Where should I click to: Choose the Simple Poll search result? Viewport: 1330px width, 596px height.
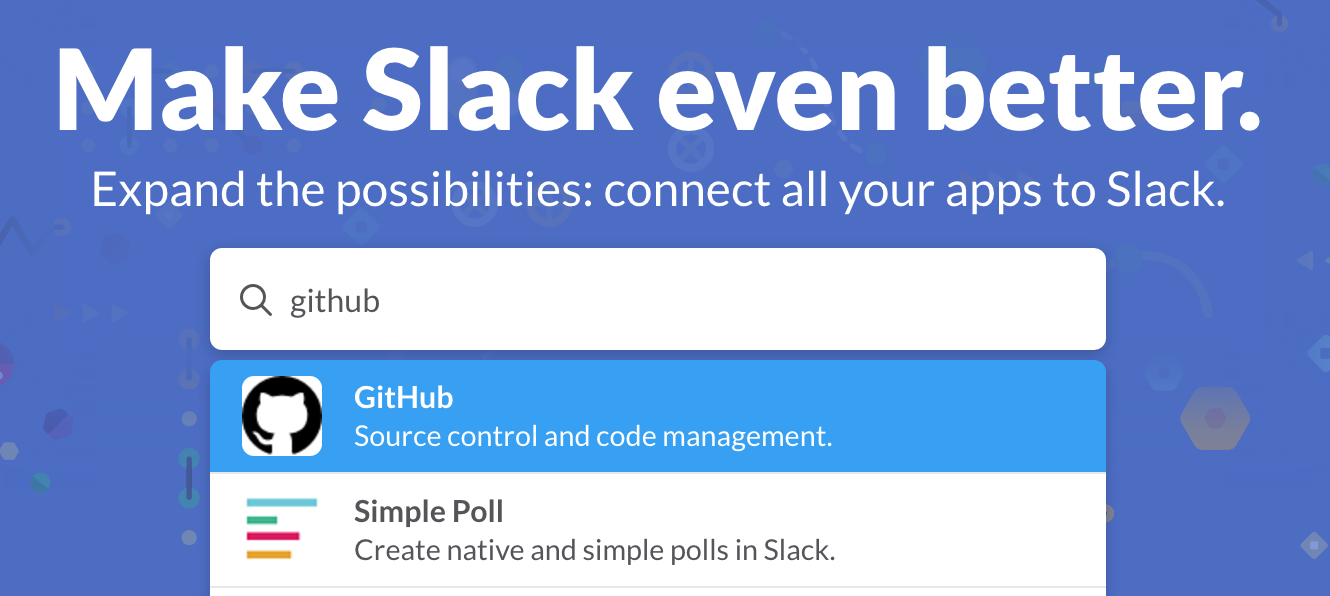point(658,529)
